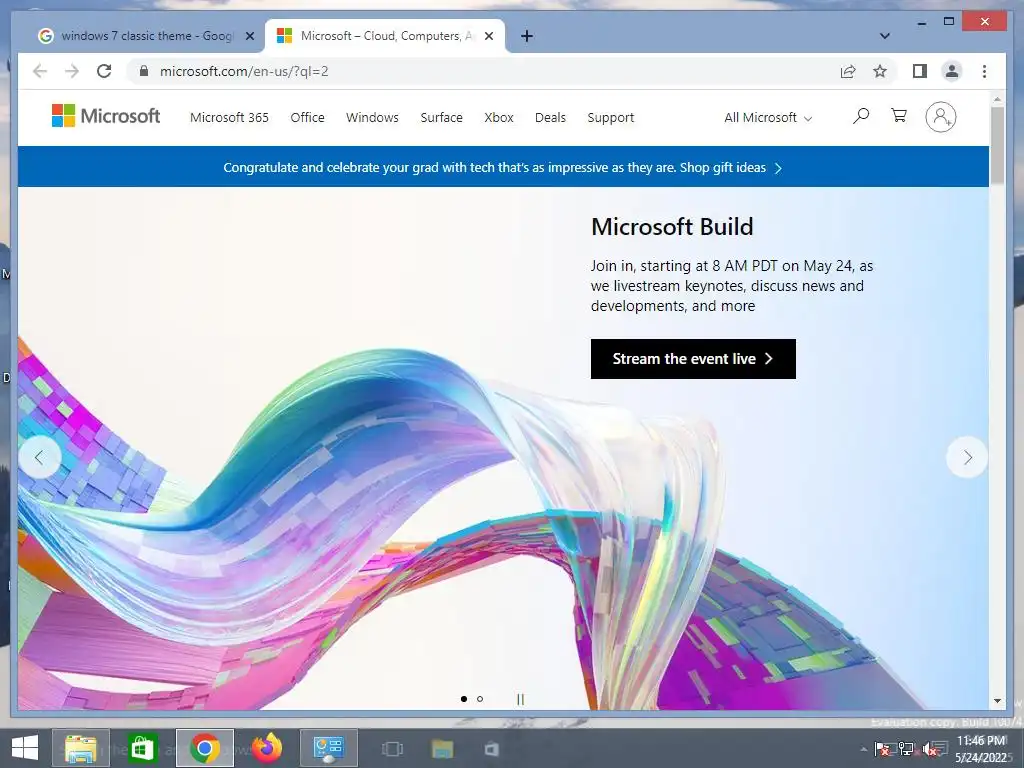1024x768 pixels.
Task: Show next carousel slide
Action: coord(967,457)
